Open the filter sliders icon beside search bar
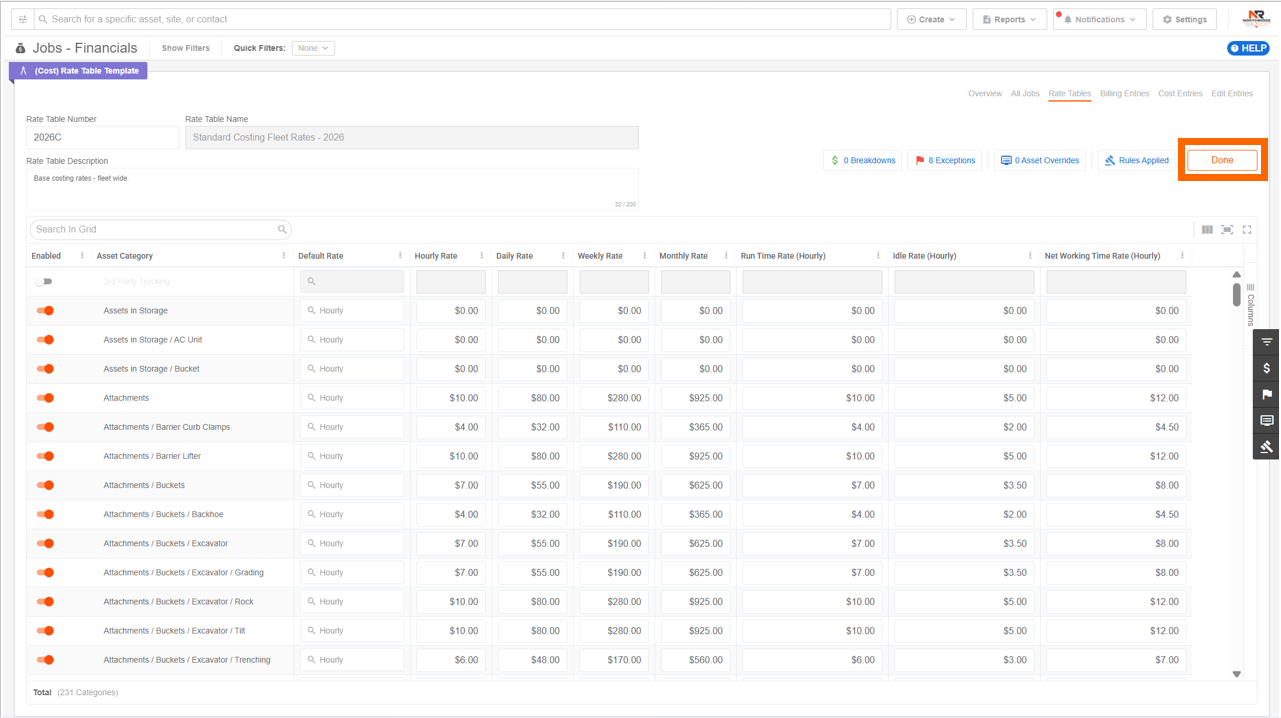Image resolution: width=1281 pixels, height=718 pixels. tap(22, 19)
